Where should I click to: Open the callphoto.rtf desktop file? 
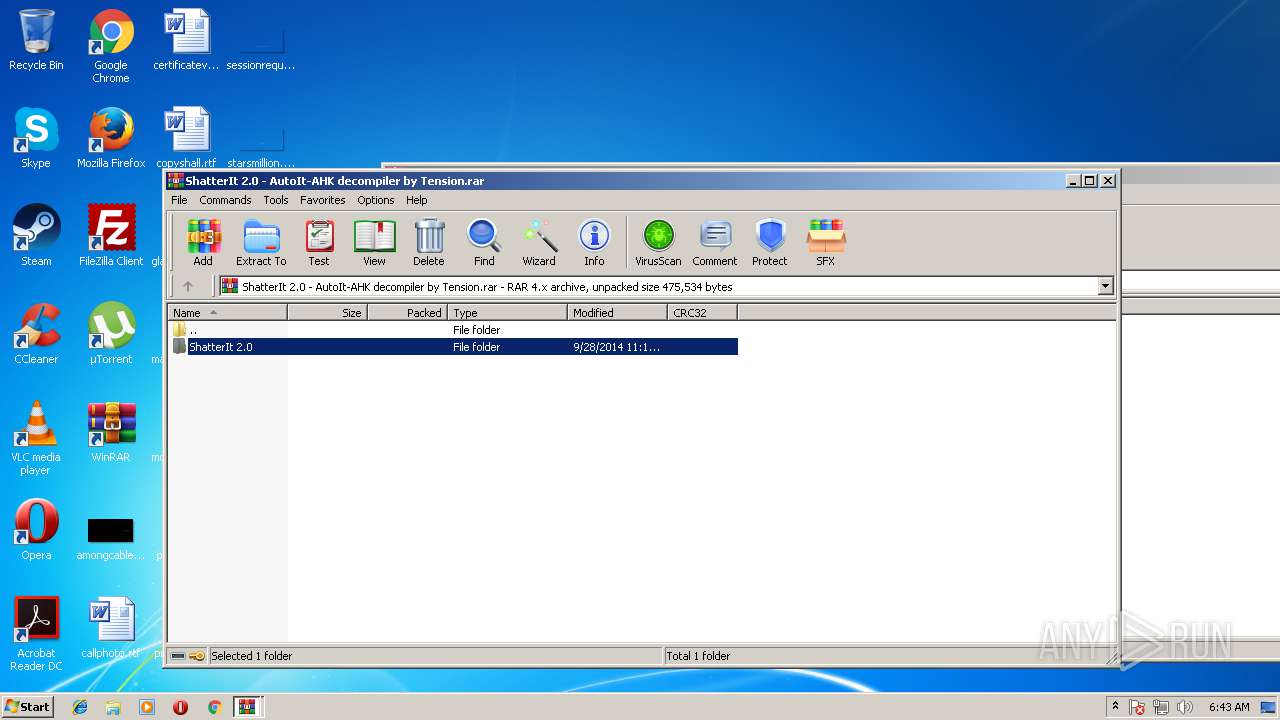(x=111, y=628)
